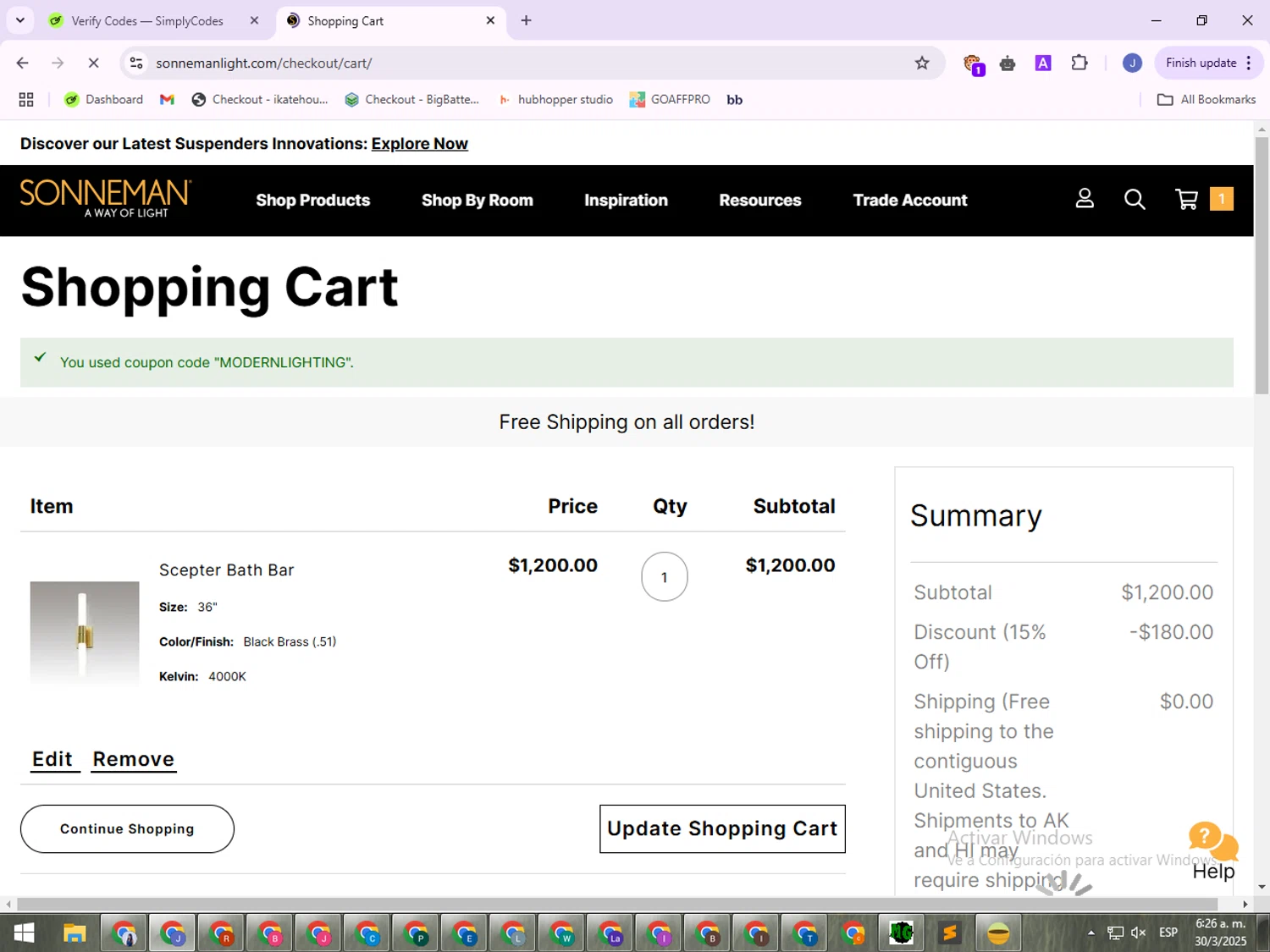The height and width of the screenshot is (952, 1270).
Task: Open the Trade Account menu
Action: tap(910, 201)
